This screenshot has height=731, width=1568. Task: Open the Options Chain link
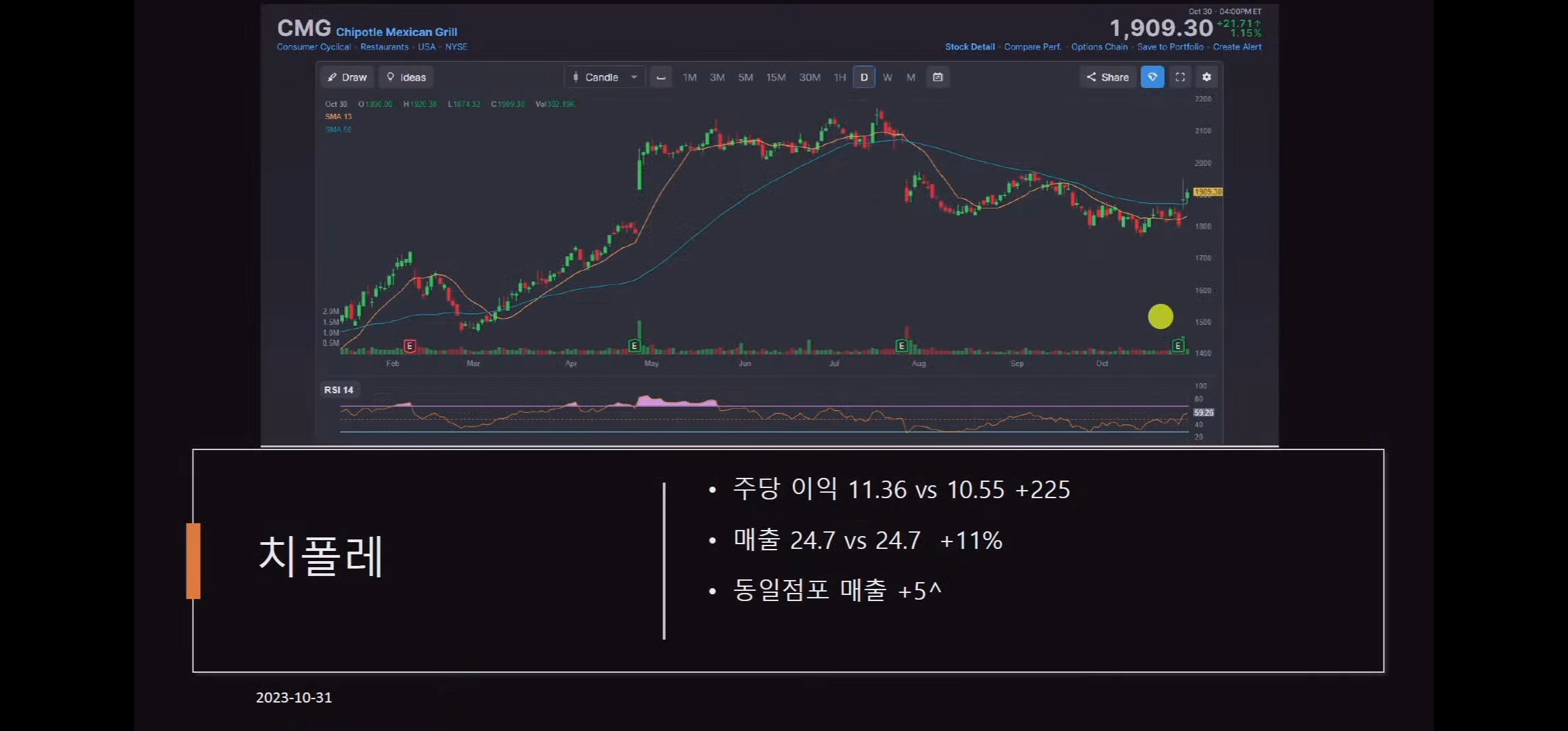click(1099, 47)
